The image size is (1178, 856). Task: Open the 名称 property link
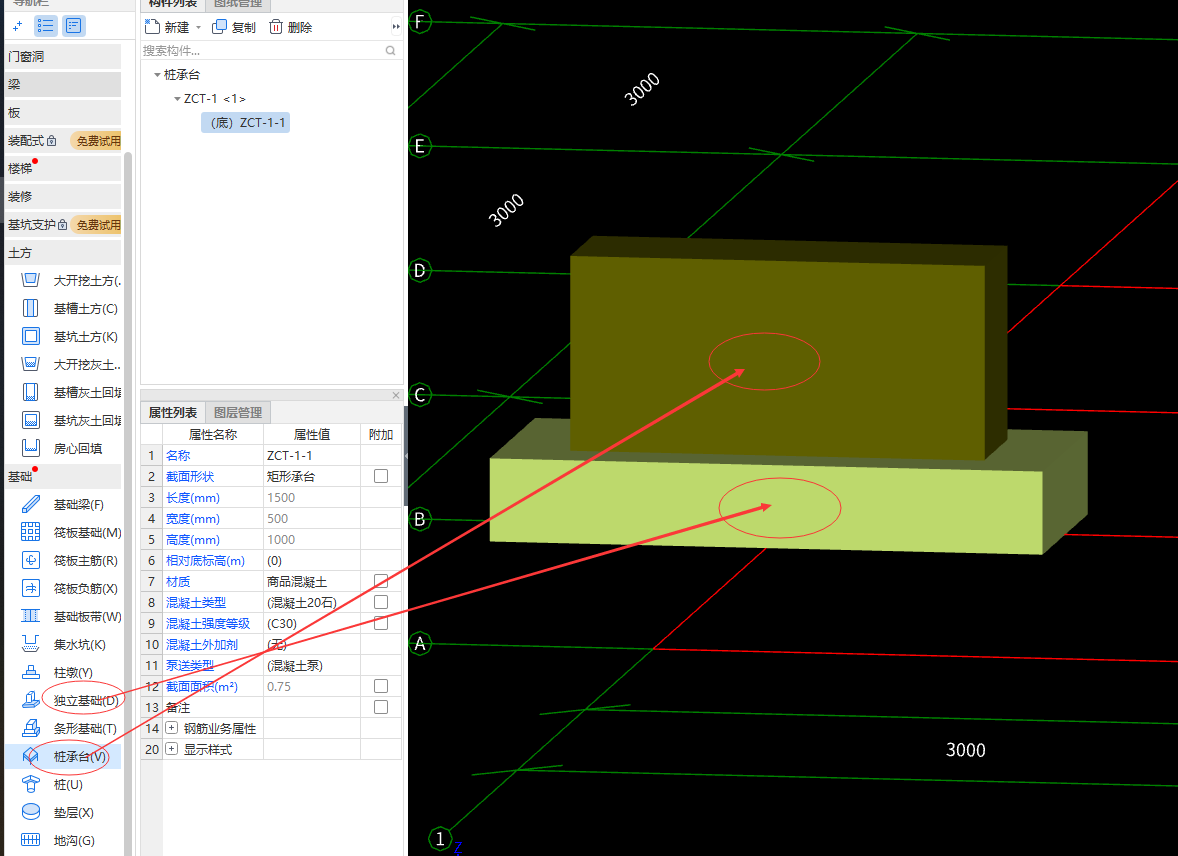tap(178, 455)
